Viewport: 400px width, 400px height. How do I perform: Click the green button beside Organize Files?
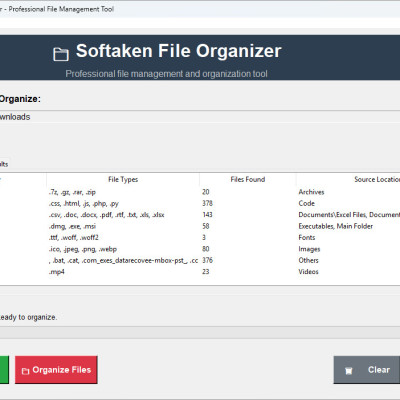click(4, 370)
